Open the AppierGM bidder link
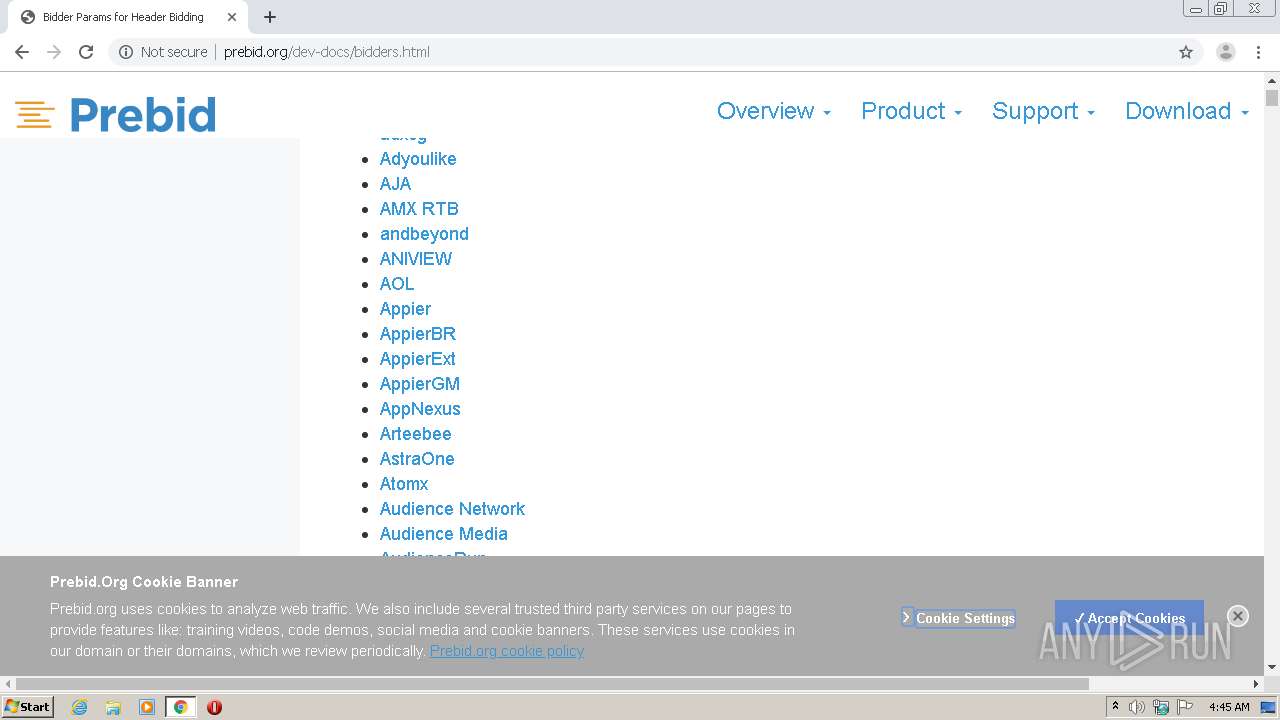 tap(420, 384)
